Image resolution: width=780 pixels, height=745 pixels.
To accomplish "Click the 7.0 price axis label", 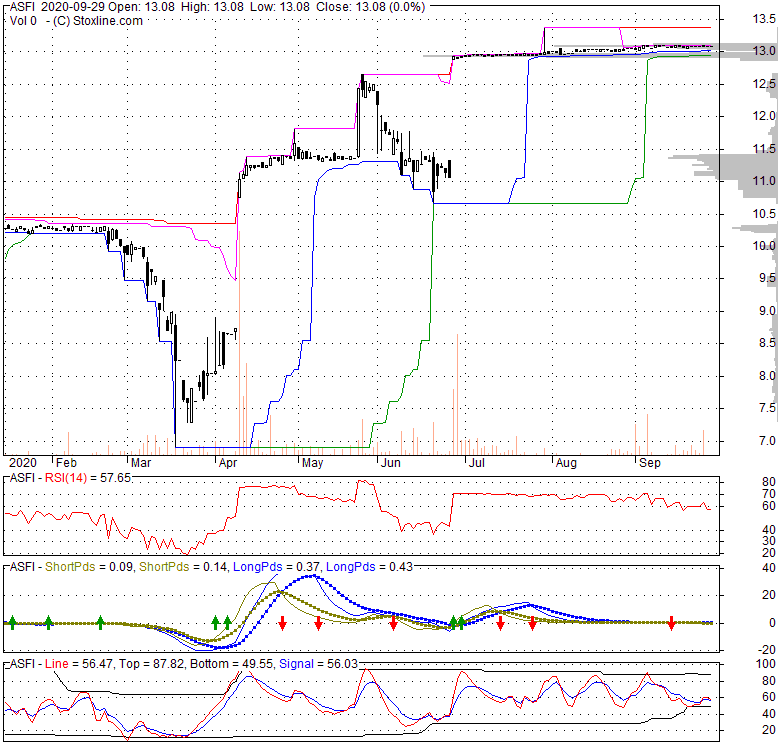I will coord(767,441).
